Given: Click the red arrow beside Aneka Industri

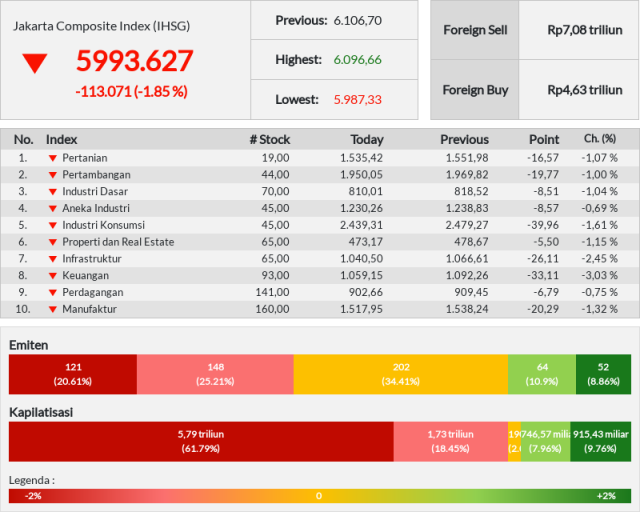Looking at the screenshot, I should pos(53,209).
